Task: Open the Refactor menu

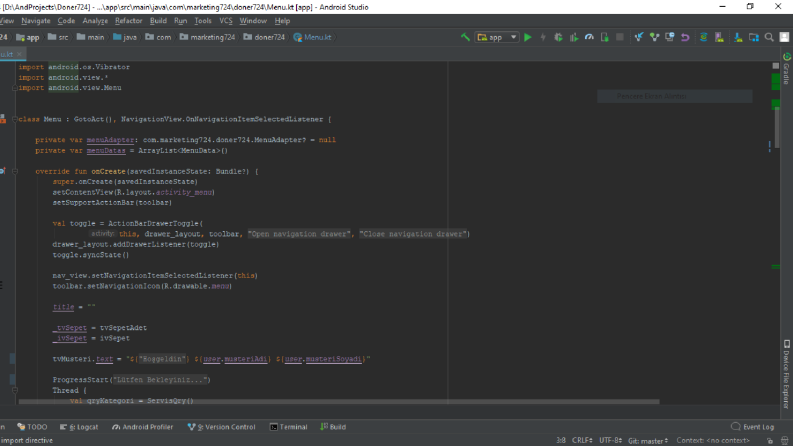Action: click(128, 21)
